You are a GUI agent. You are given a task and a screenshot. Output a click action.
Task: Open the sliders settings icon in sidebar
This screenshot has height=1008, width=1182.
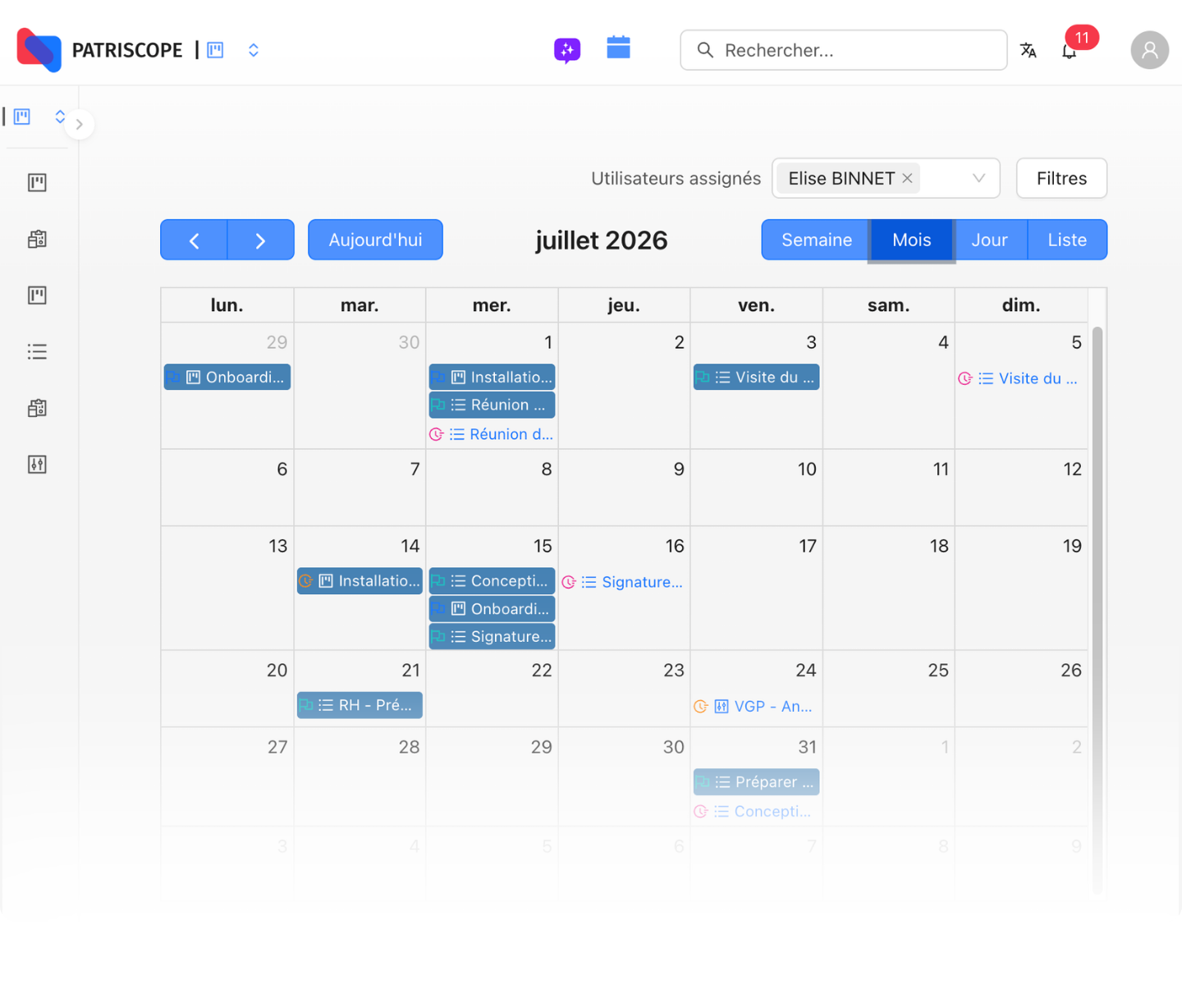pos(37,465)
